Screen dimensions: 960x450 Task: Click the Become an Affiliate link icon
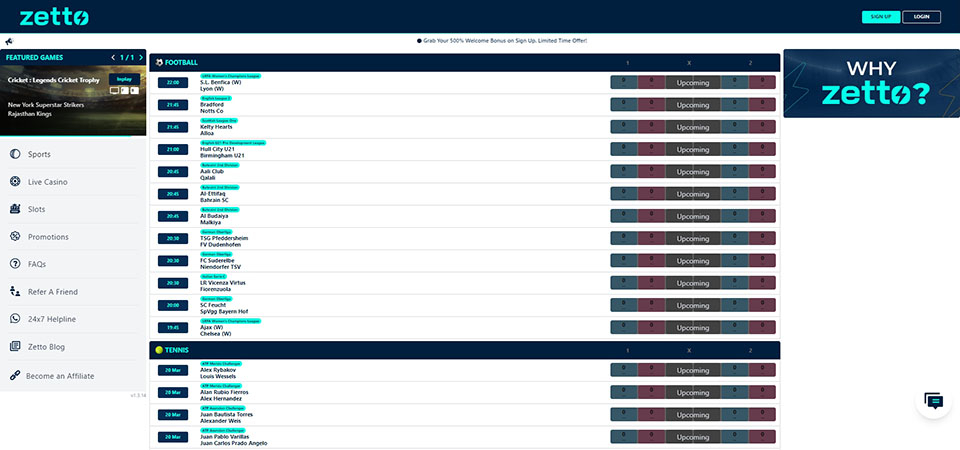(15, 375)
